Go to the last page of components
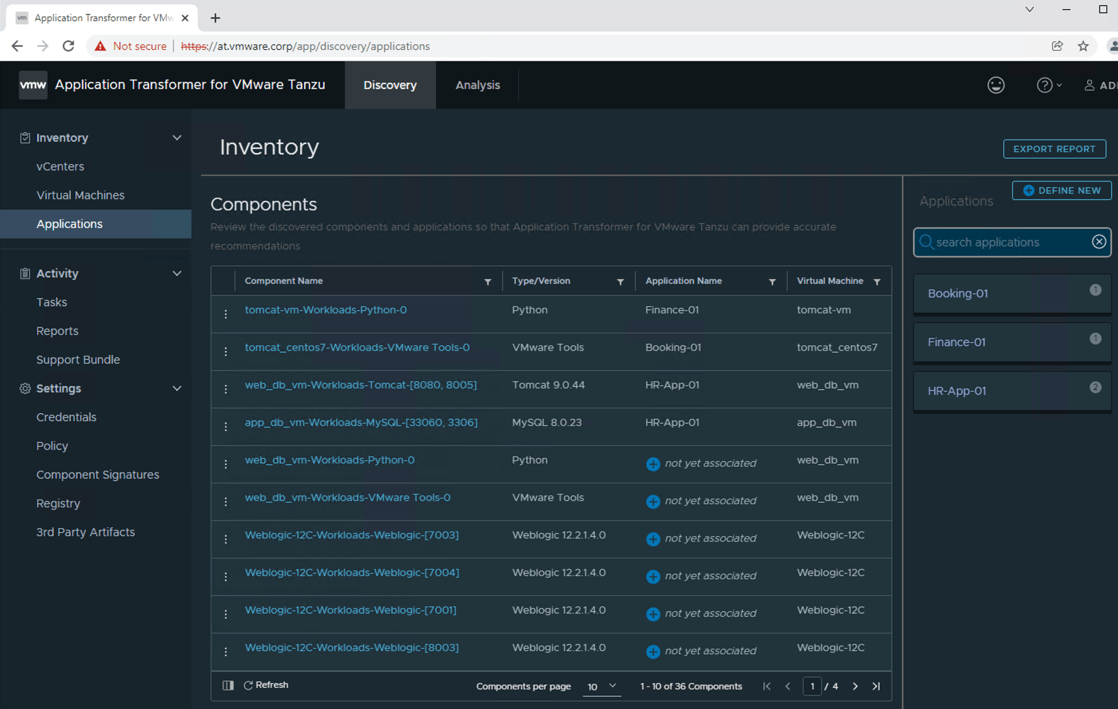This screenshot has width=1118, height=709. tap(877, 686)
